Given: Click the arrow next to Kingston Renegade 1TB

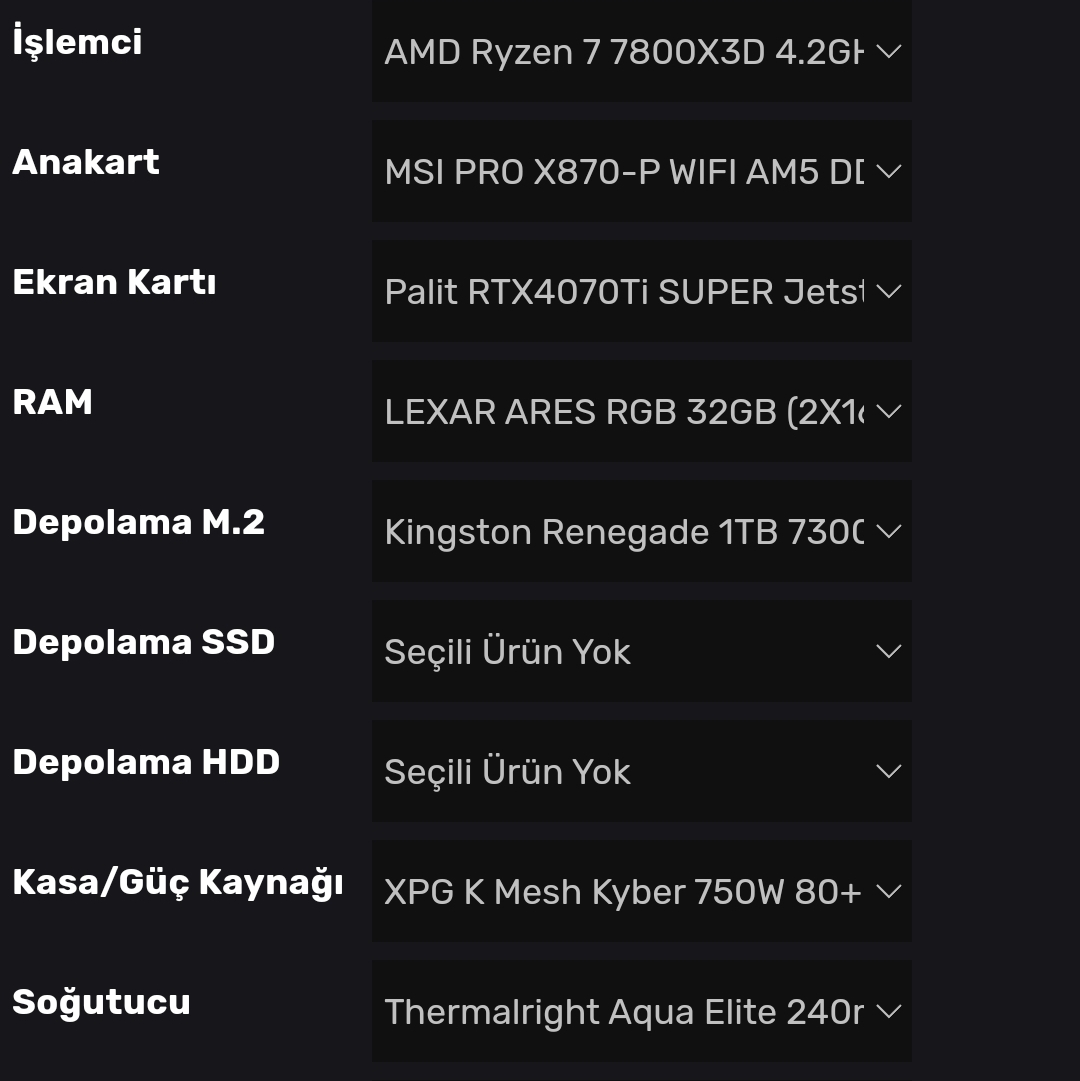Looking at the screenshot, I should click(888, 531).
